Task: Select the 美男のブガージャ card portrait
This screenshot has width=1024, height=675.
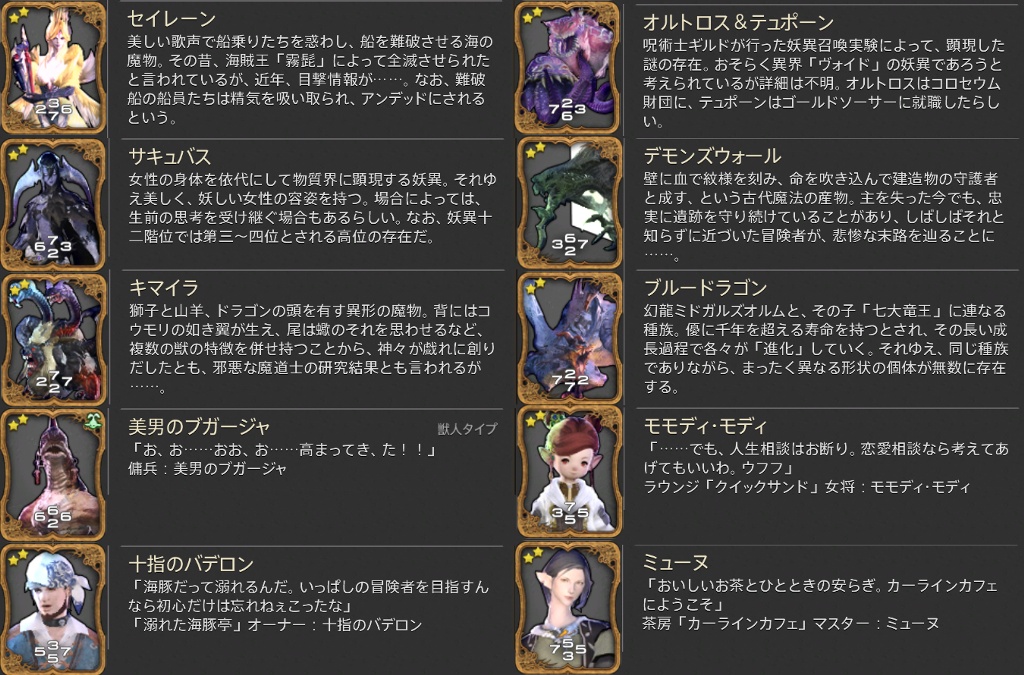Action: 54,475
